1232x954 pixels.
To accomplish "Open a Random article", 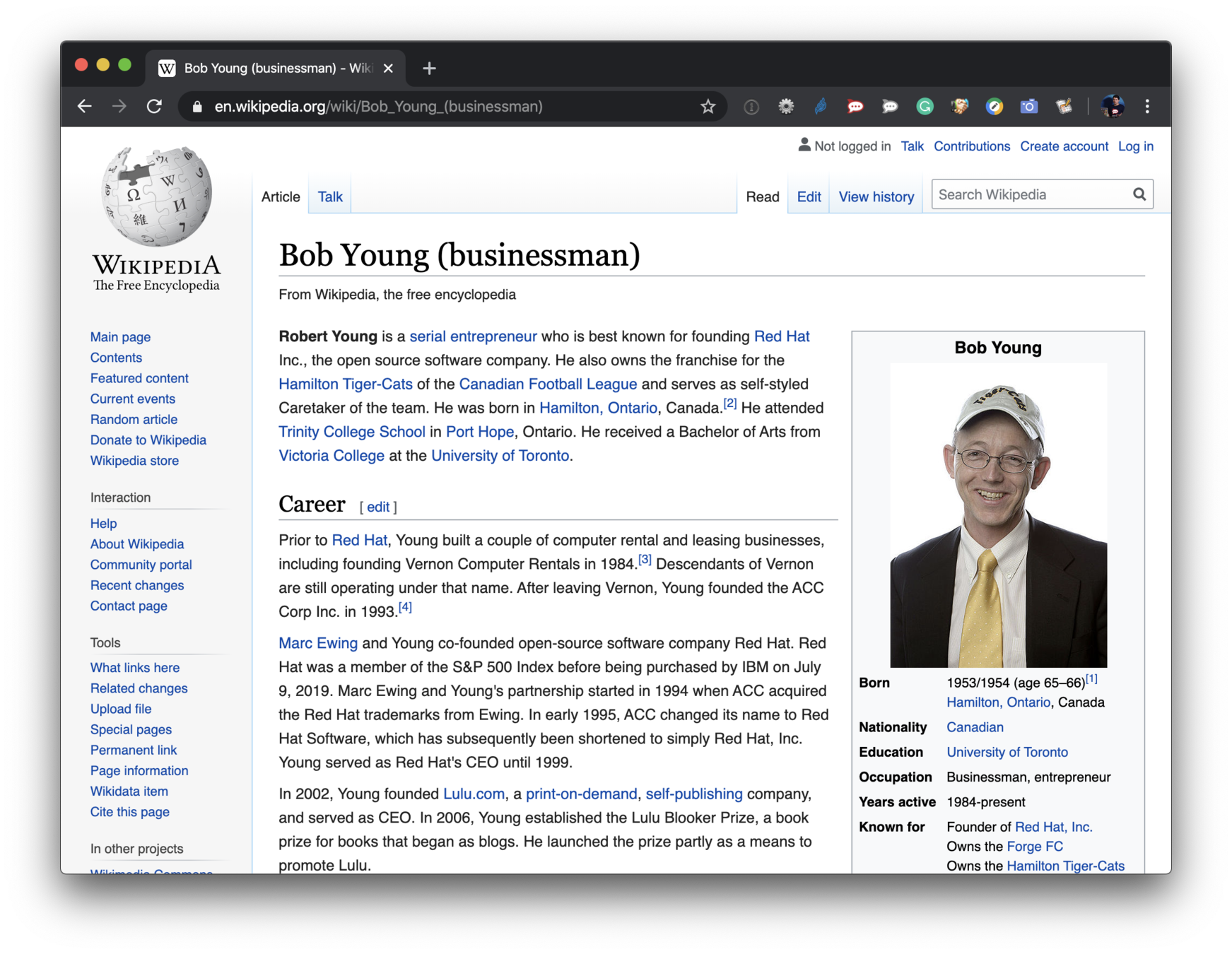I will [x=134, y=419].
